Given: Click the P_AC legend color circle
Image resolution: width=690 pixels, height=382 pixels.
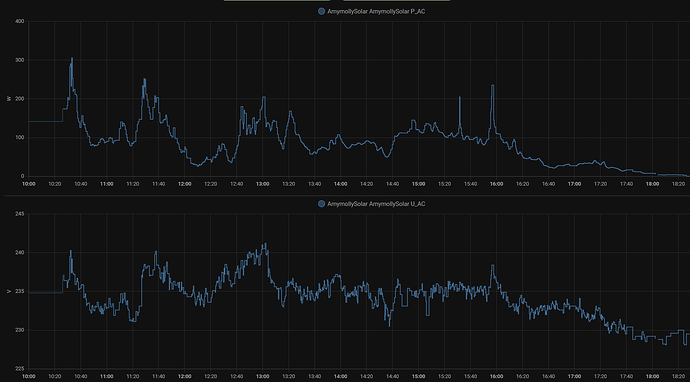Looking at the screenshot, I should point(321,11).
